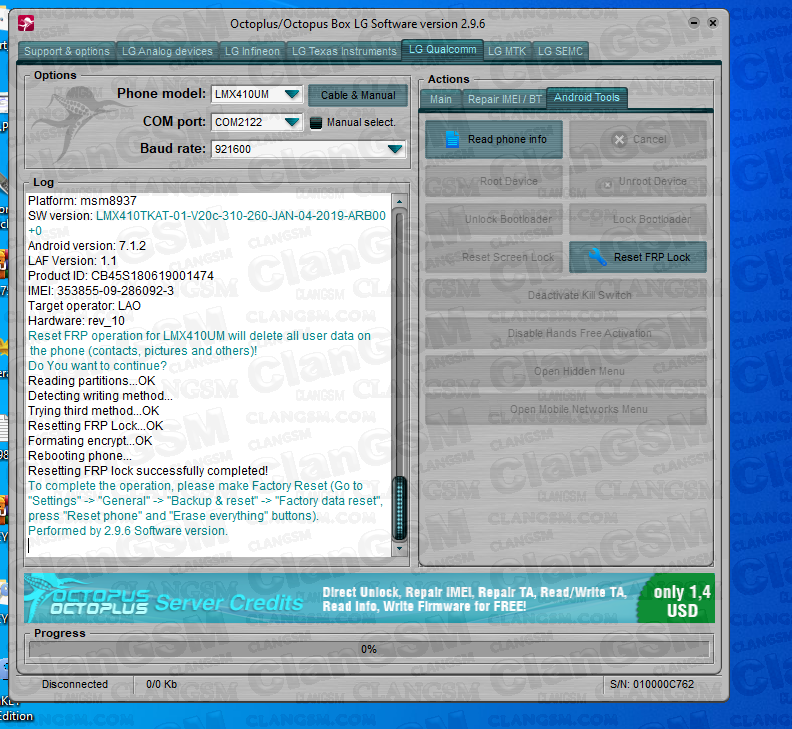Click 'Android version: 7.1.2' log line
Viewport: 792px width, 729px height.
pyautogui.click(x=87, y=246)
